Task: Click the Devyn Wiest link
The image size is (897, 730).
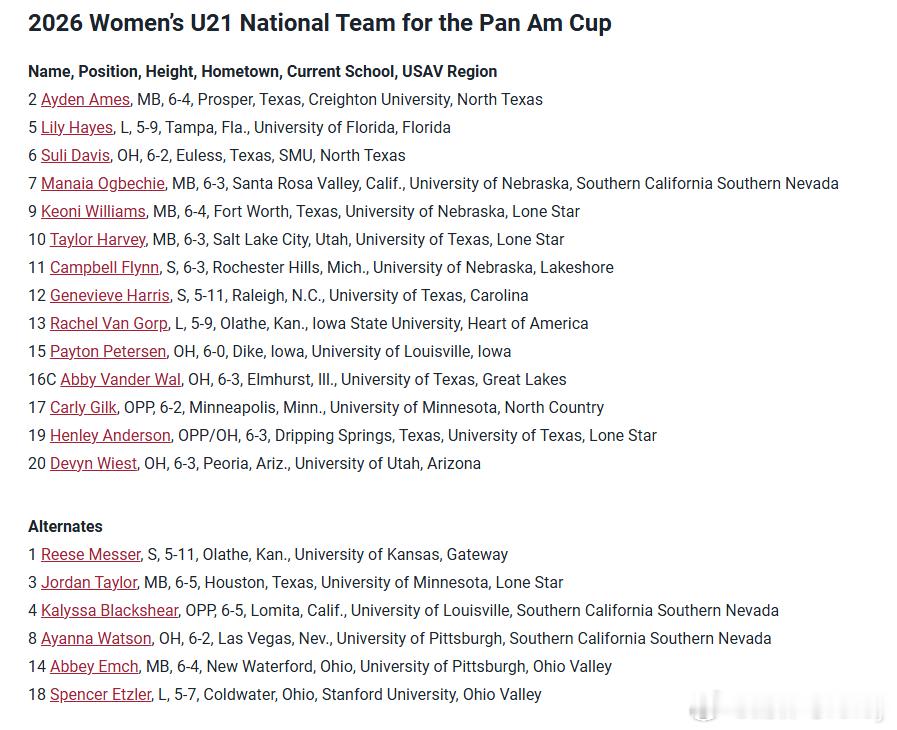Action: [93, 464]
